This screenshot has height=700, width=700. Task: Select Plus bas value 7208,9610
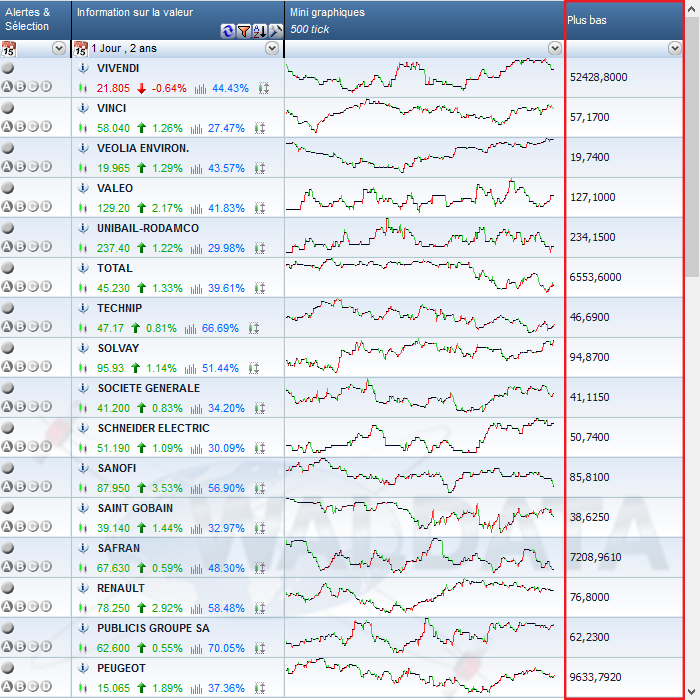click(x=595, y=557)
